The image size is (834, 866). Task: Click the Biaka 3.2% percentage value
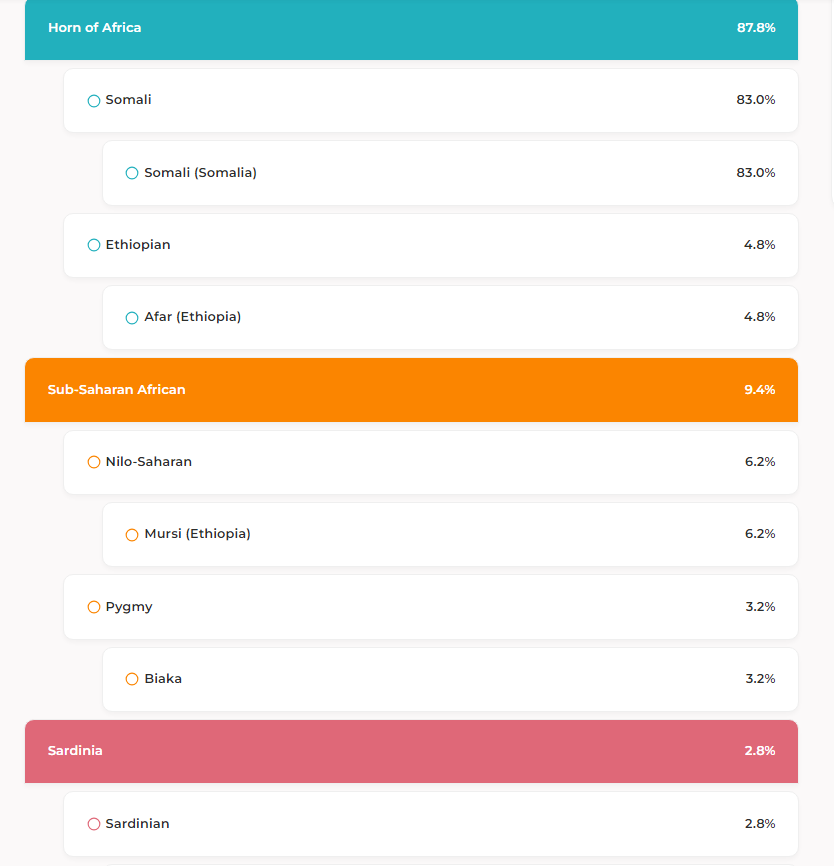(760, 679)
